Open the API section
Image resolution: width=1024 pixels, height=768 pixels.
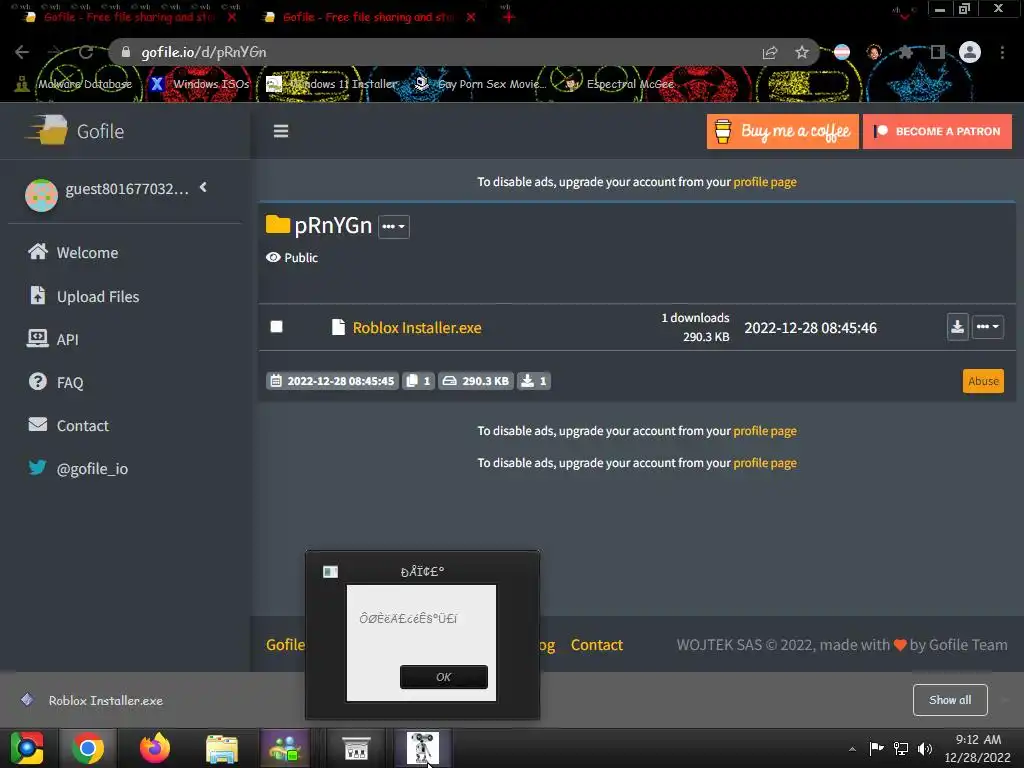pyautogui.click(x=53, y=339)
